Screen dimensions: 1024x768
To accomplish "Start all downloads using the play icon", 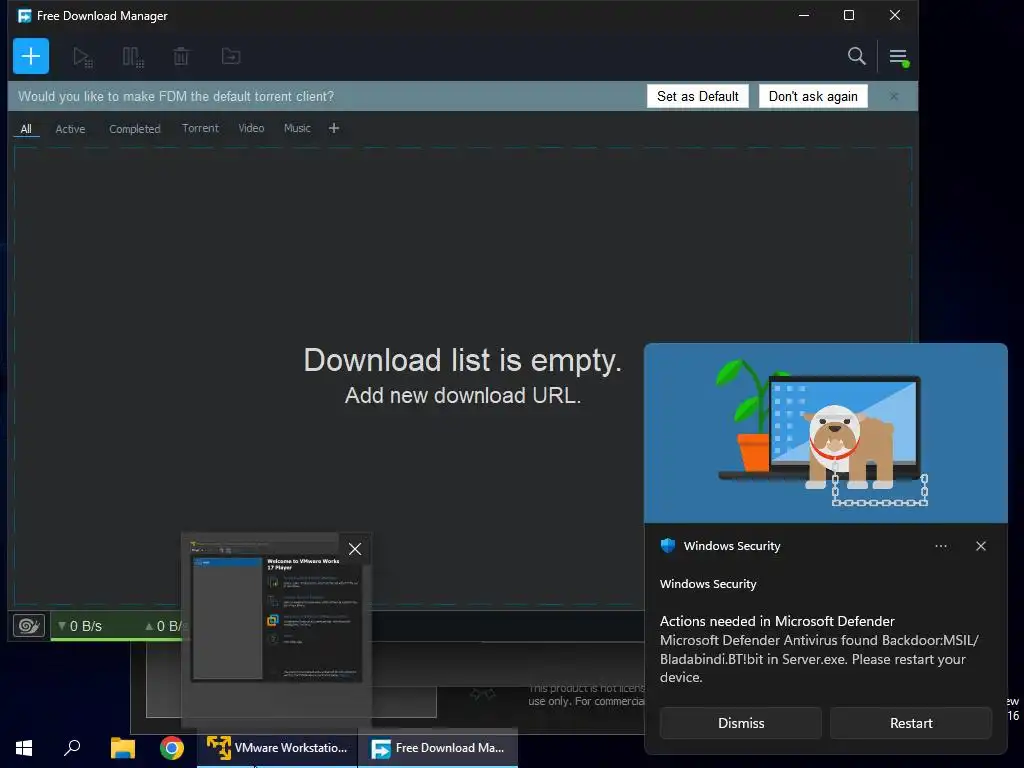I will coord(82,57).
